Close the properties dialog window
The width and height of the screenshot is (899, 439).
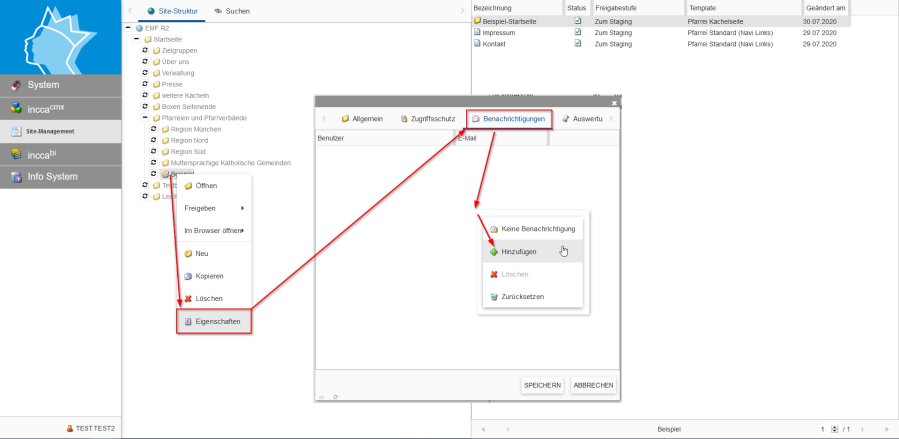(614, 102)
